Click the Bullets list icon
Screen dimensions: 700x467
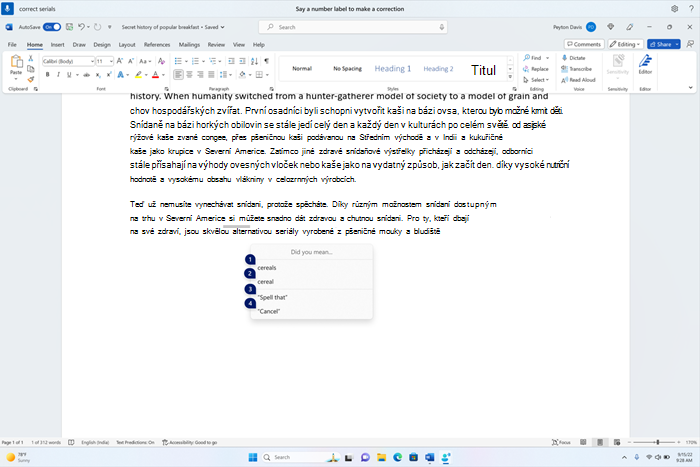[x=178, y=61]
